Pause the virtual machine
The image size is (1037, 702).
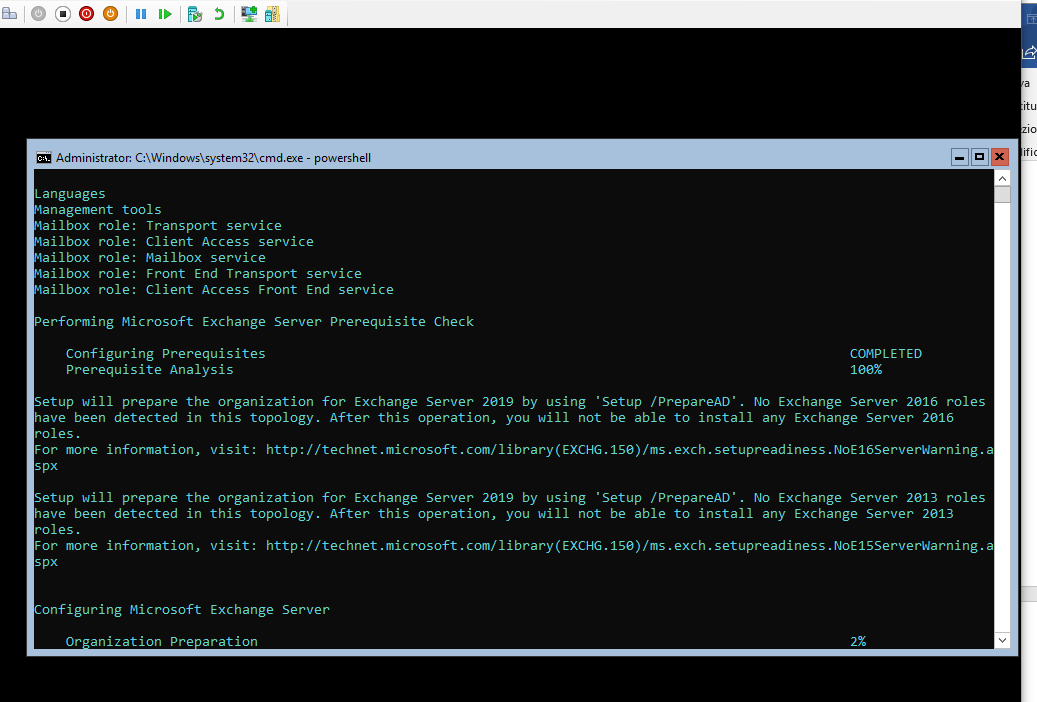[x=141, y=13]
